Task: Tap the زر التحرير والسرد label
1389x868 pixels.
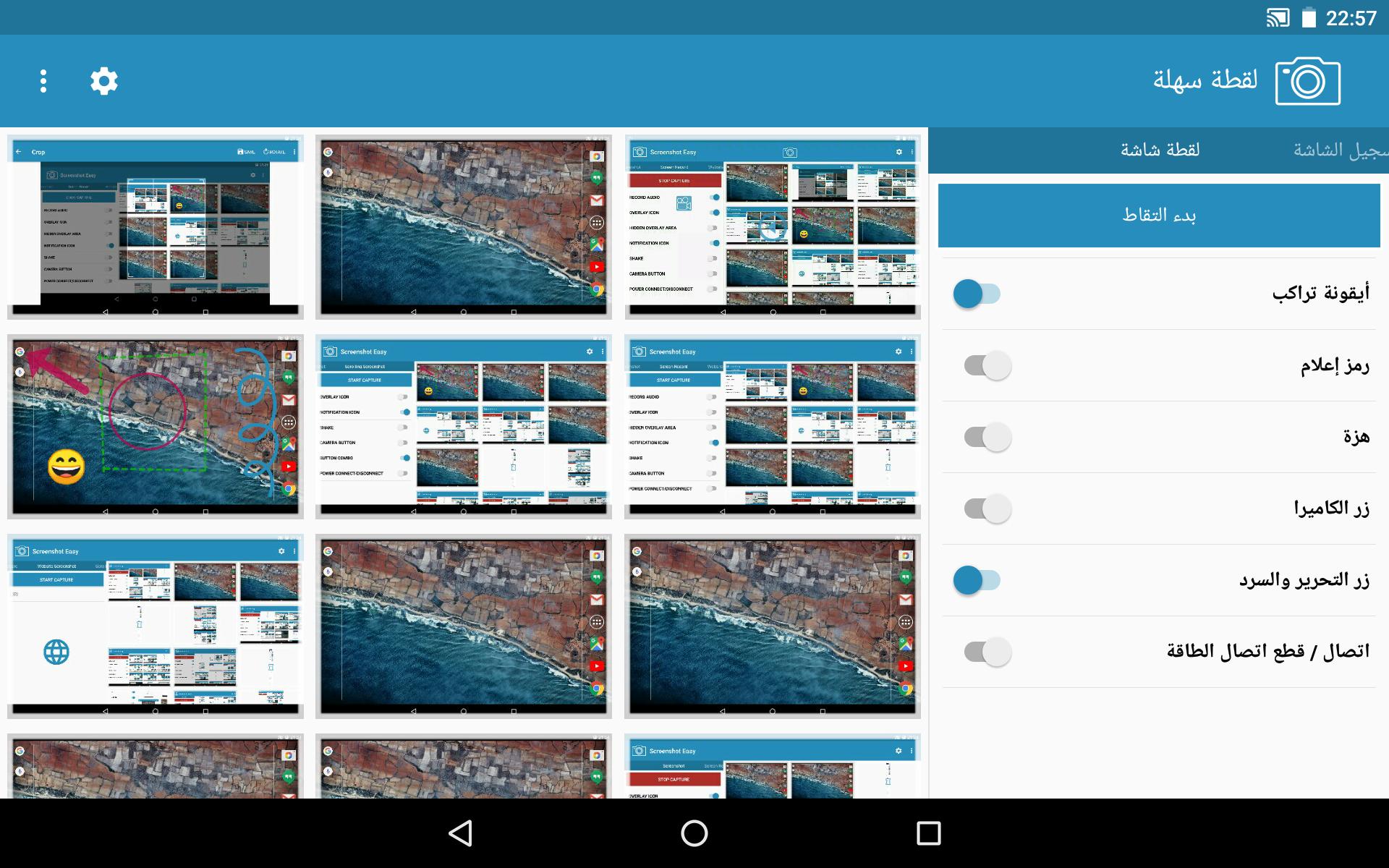Action: tap(1304, 580)
